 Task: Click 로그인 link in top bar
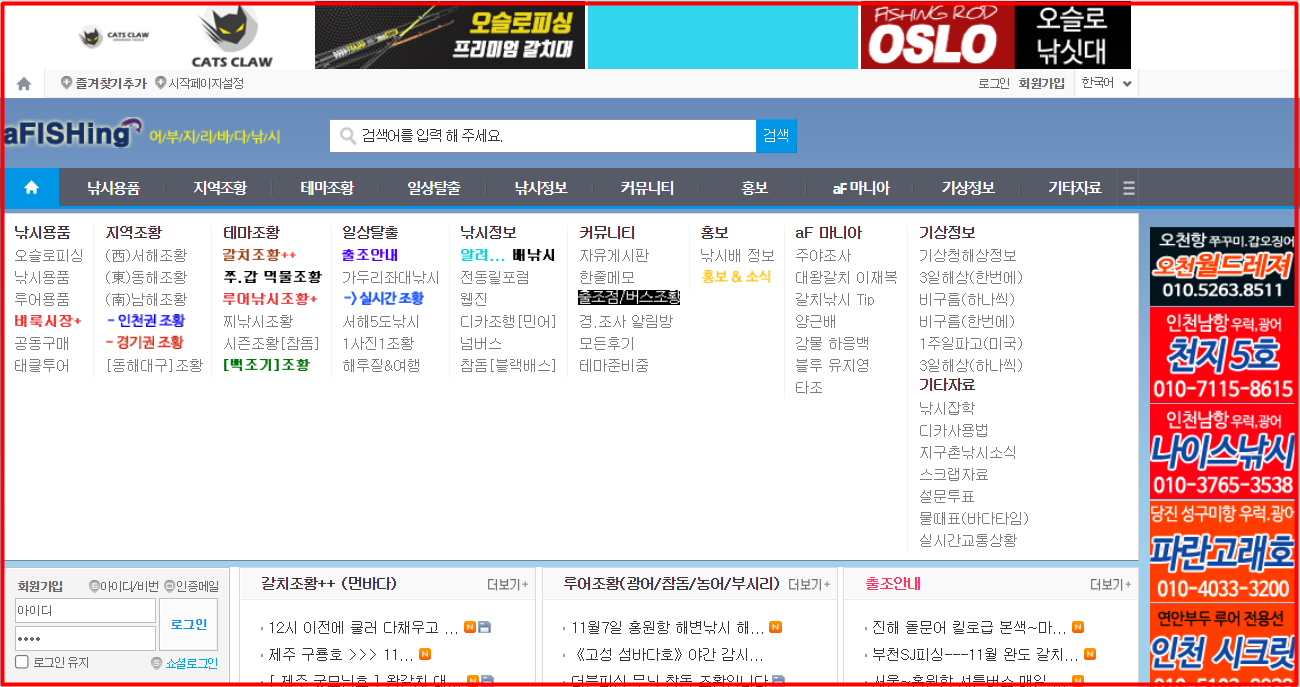(x=994, y=84)
